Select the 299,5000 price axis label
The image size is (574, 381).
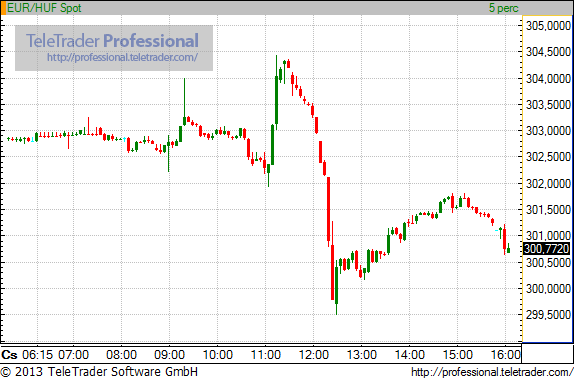click(548, 315)
